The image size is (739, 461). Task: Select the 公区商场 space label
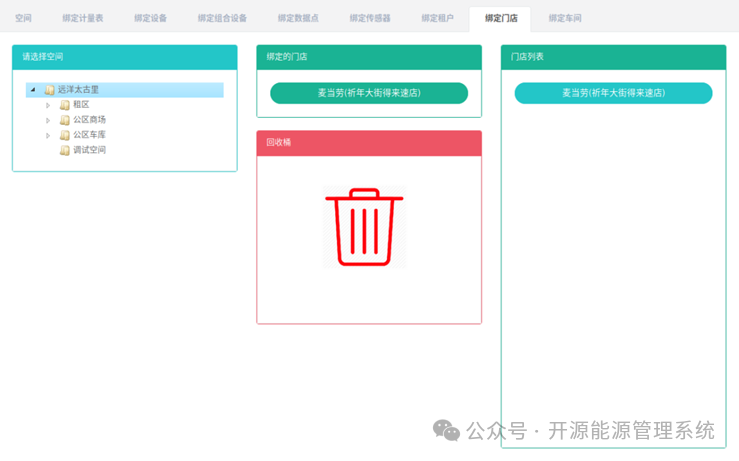(x=90, y=120)
